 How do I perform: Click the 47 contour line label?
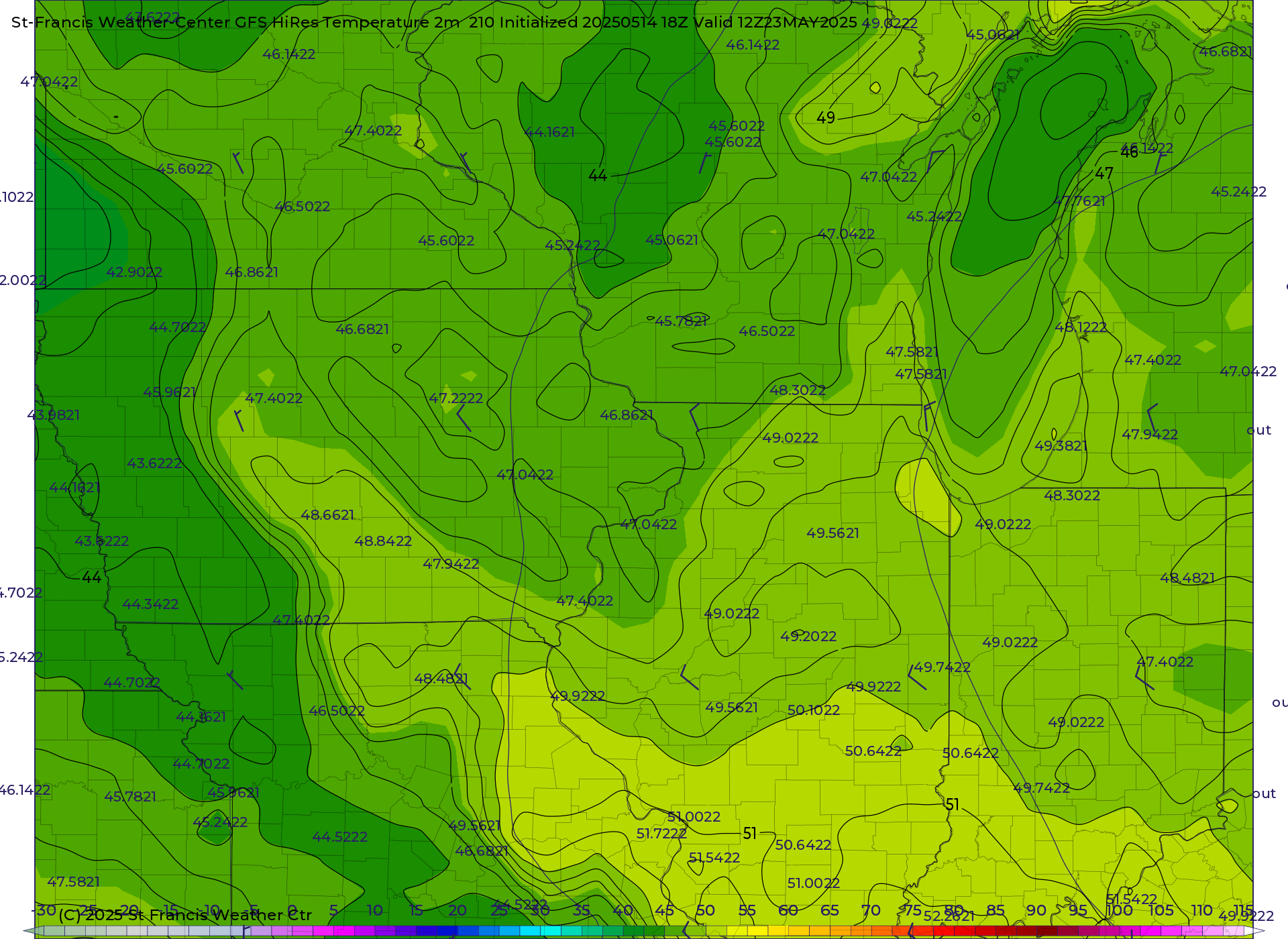point(1104,174)
